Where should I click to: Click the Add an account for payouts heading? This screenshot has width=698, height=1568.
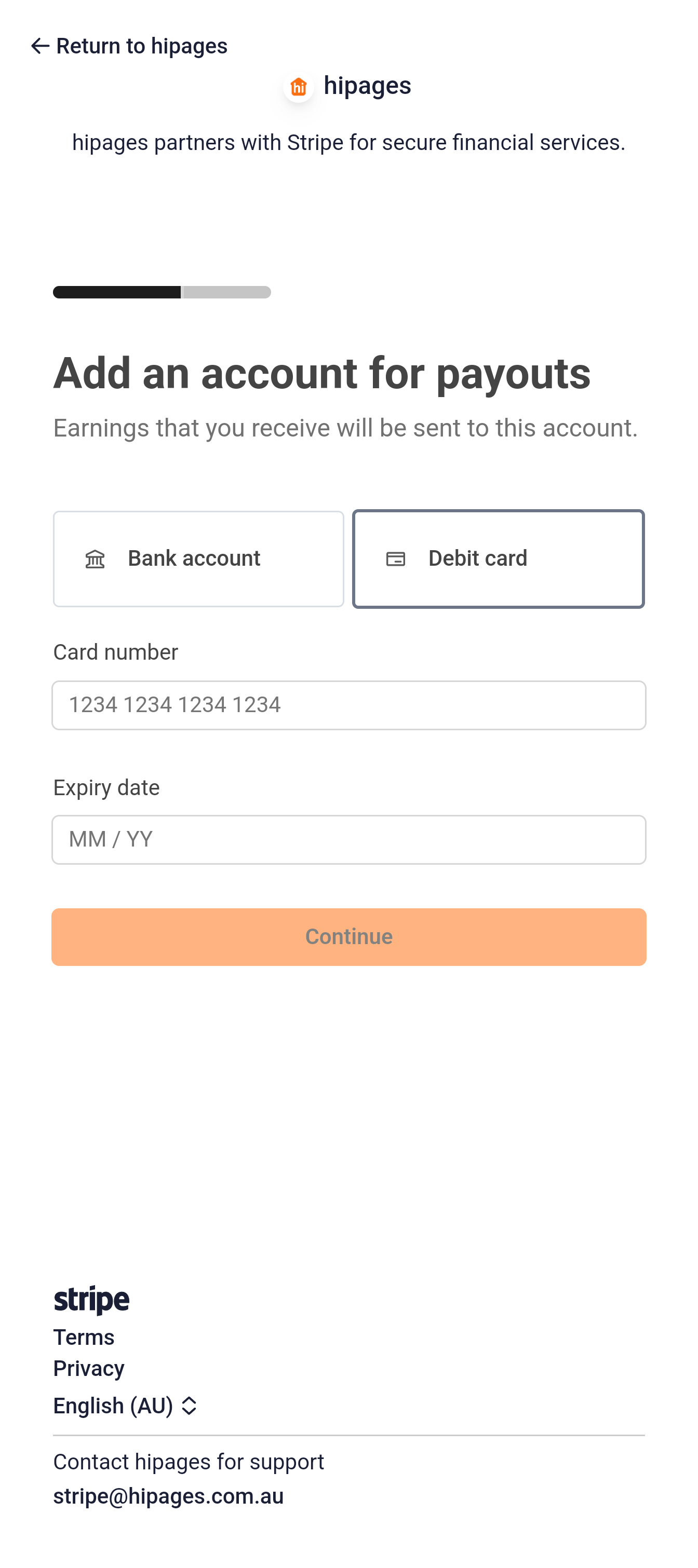(321, 373)
